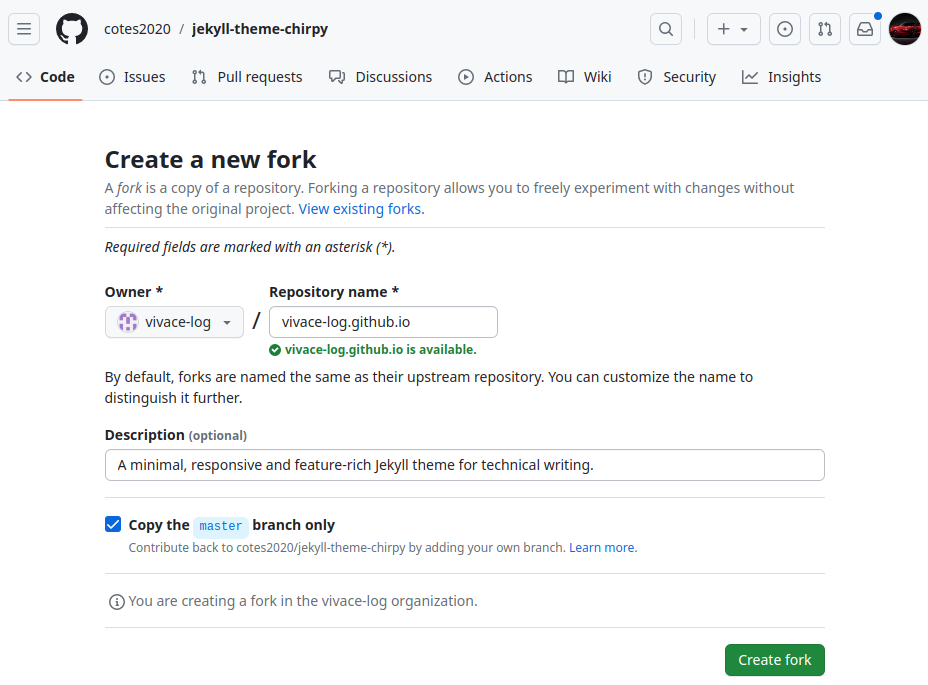Click the Repository name input field
The image size is (928, 685).
[384, 322]
